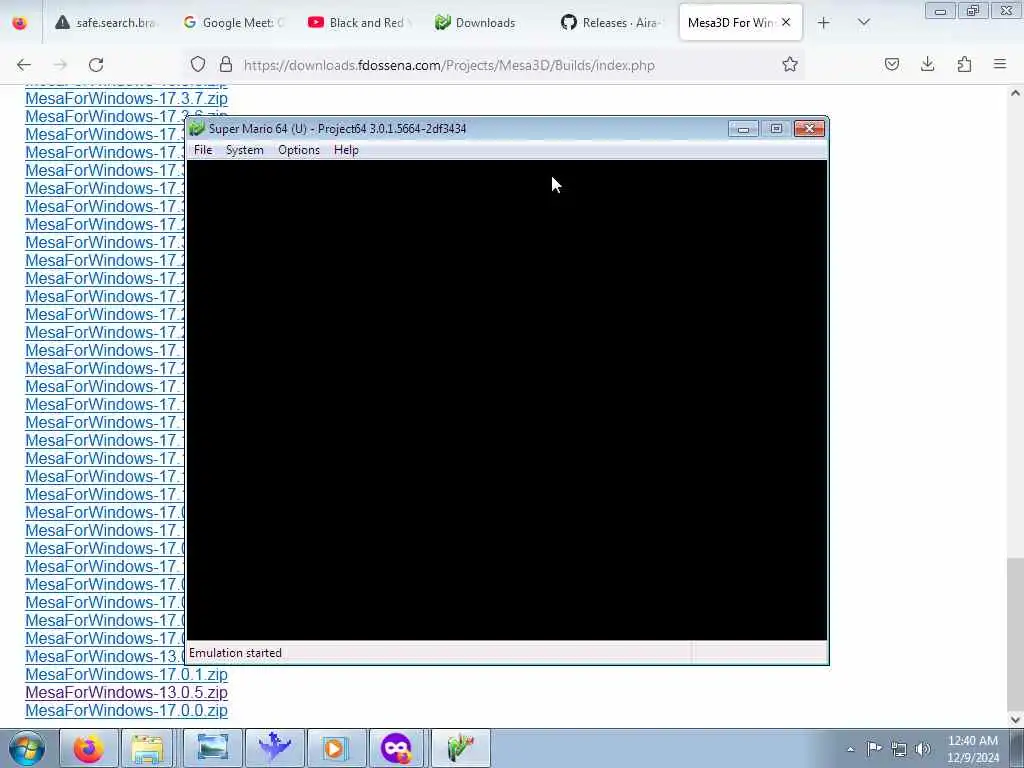Screen dimensions: 1024x768
Task: Open the Firefox hamburger application menu
Action: 1000,64
